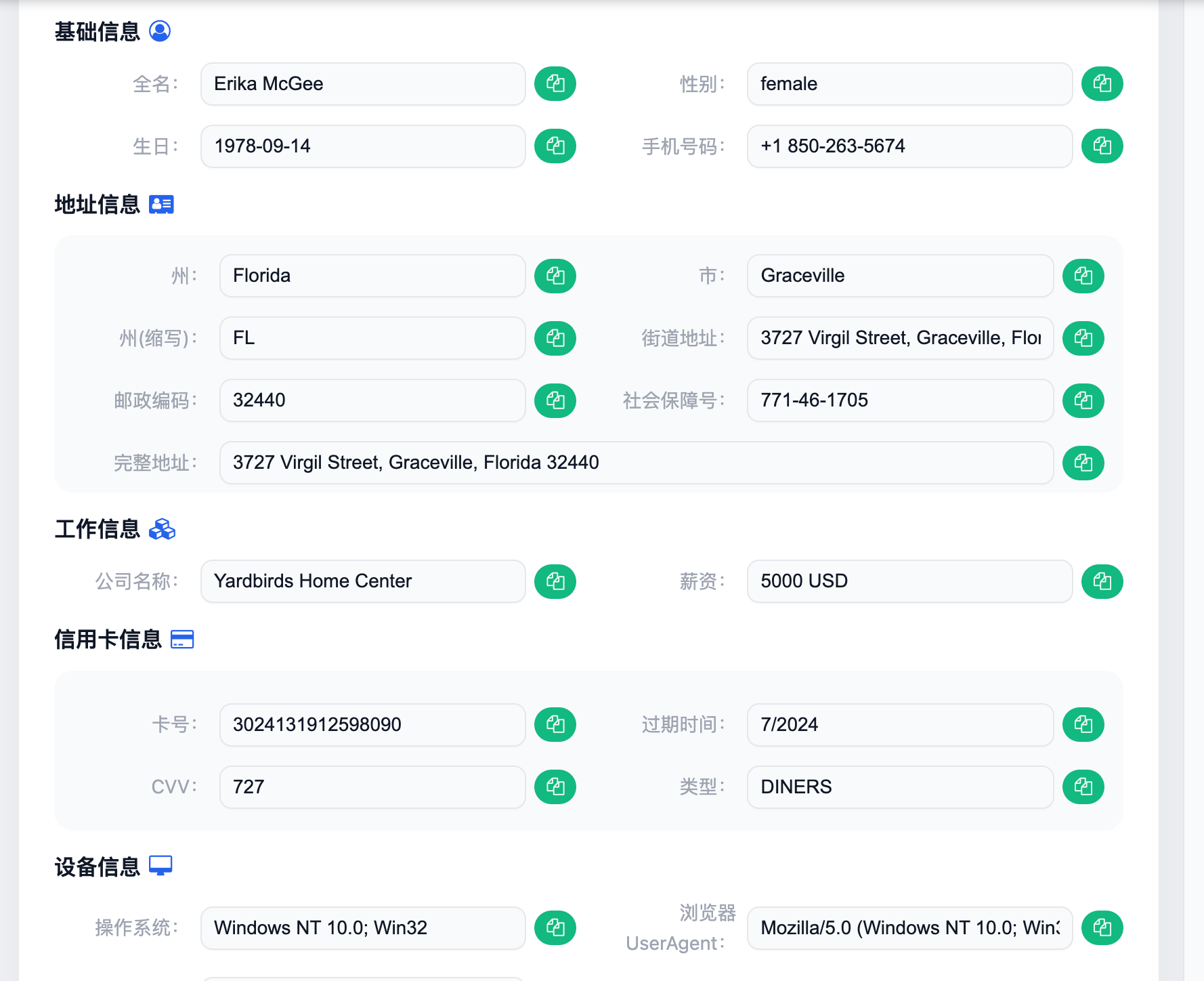Click the 邮政编码 label
1204x981 pixels.
(x=155, y=400)
